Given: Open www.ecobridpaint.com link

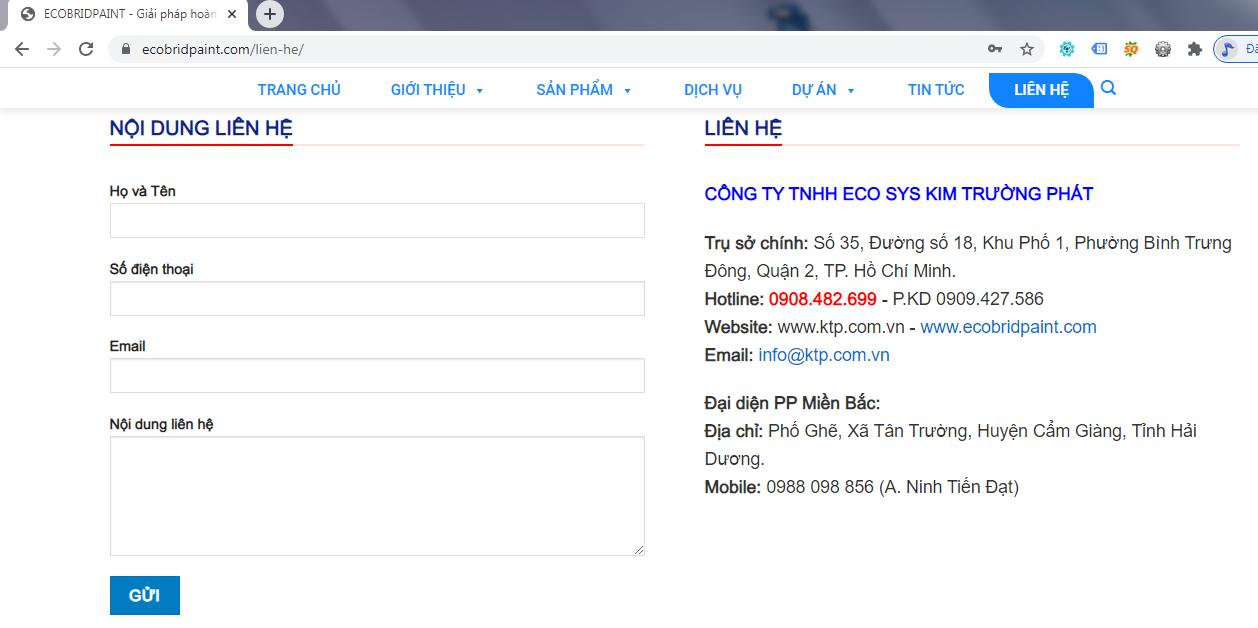Looking at the screenshot, I should coord(1008,327).
